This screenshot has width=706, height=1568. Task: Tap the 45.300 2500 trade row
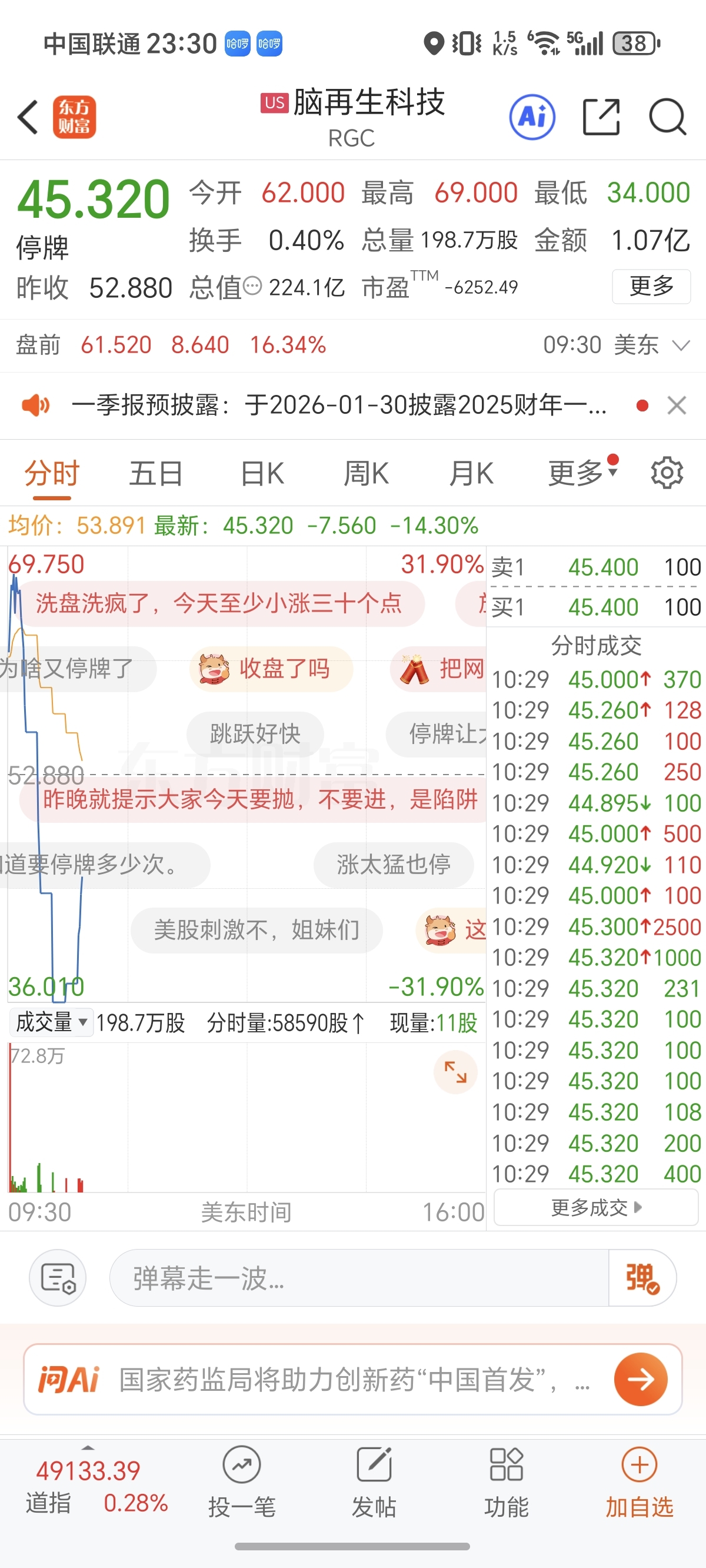pos(597,926)
